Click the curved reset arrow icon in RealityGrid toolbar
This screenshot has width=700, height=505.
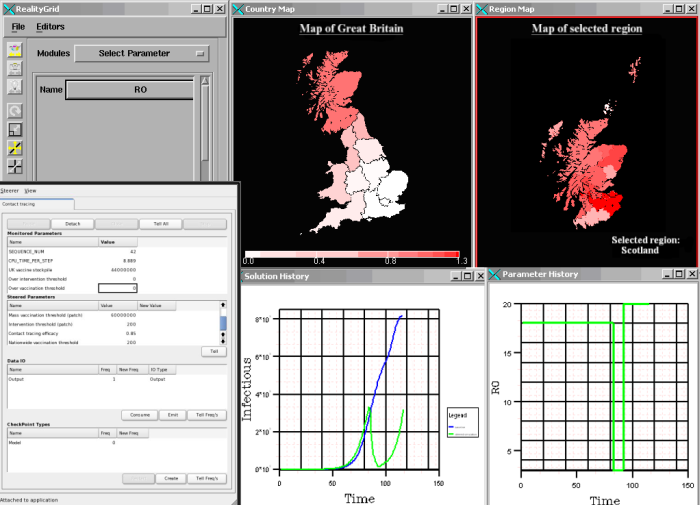[x=15, y=111]
